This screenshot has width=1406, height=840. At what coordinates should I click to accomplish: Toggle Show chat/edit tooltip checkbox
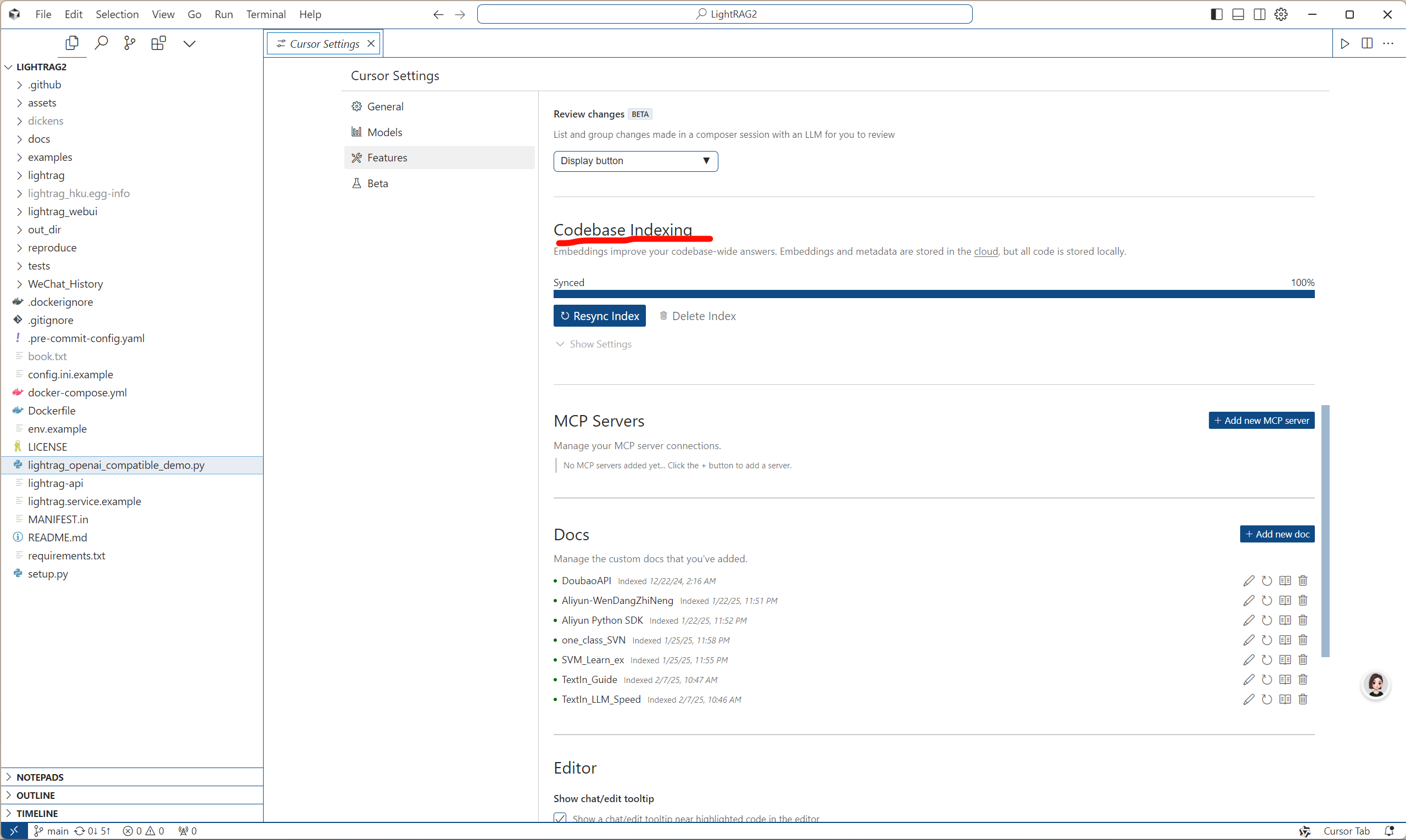(560, 818)
